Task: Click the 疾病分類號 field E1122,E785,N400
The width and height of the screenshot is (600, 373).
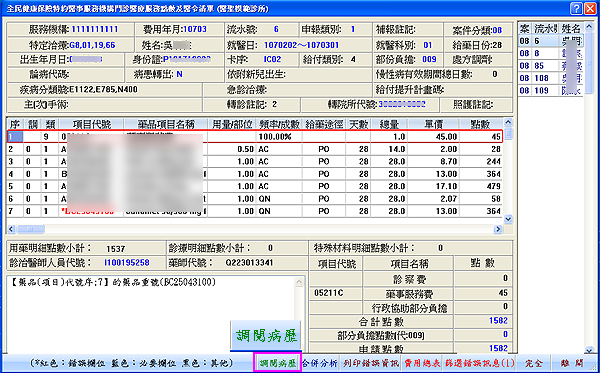Action: [x=103, y=90]
